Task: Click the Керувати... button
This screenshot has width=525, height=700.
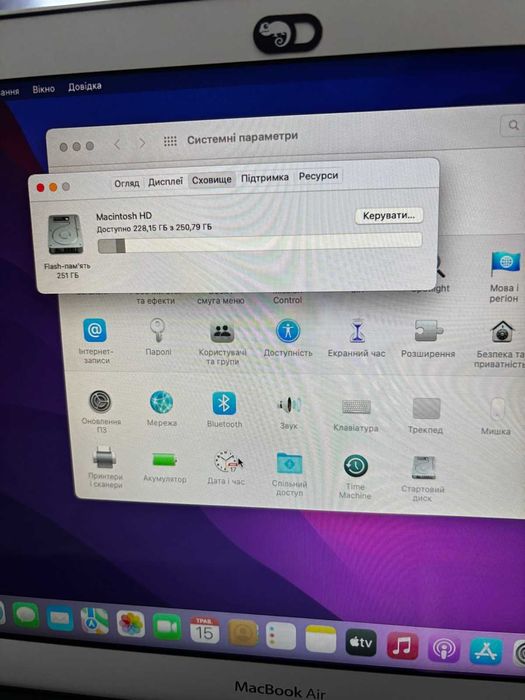Action: [389, 215]
